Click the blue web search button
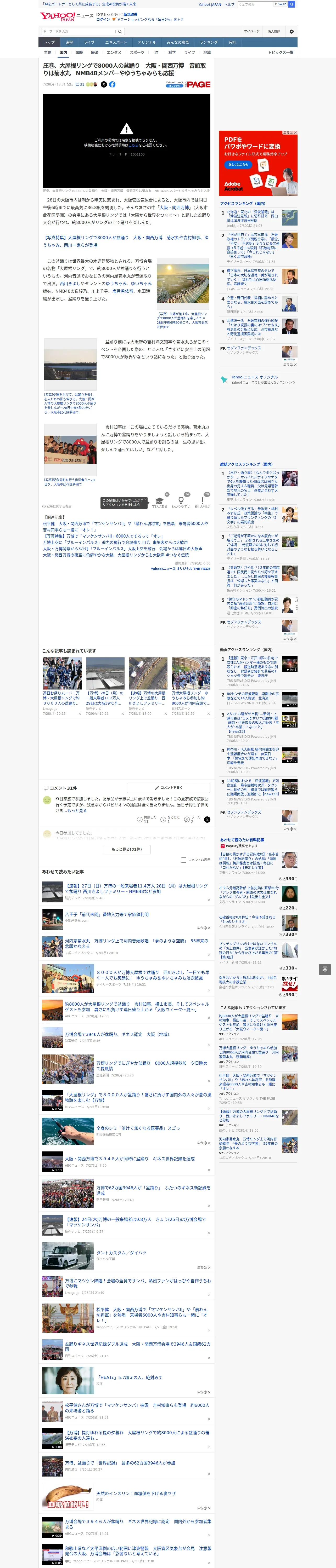Viewport: 336px width, 1568px height. click(292, 4)
